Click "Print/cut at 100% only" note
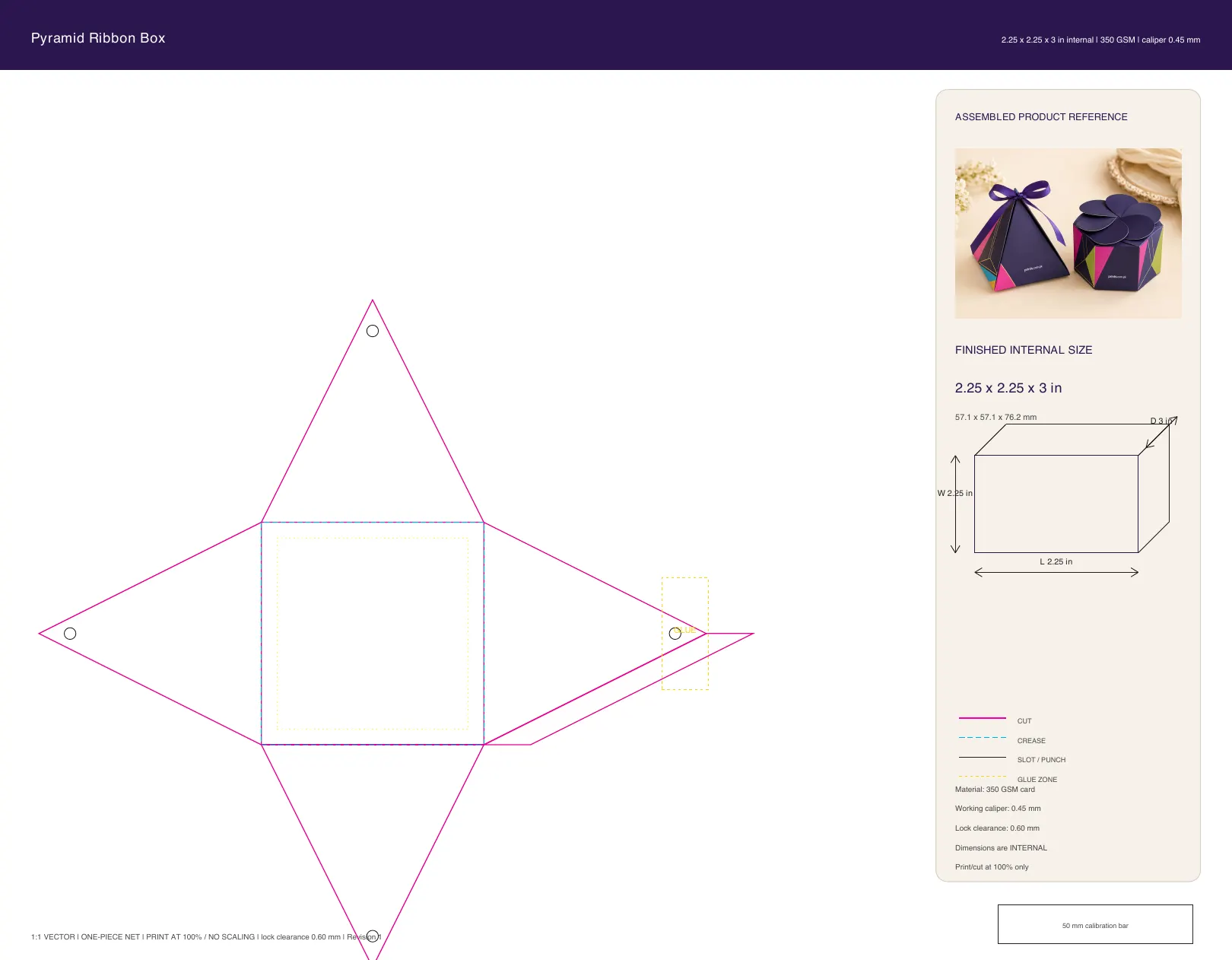This screenshot has height=960, width=1232. coord(992,867)
